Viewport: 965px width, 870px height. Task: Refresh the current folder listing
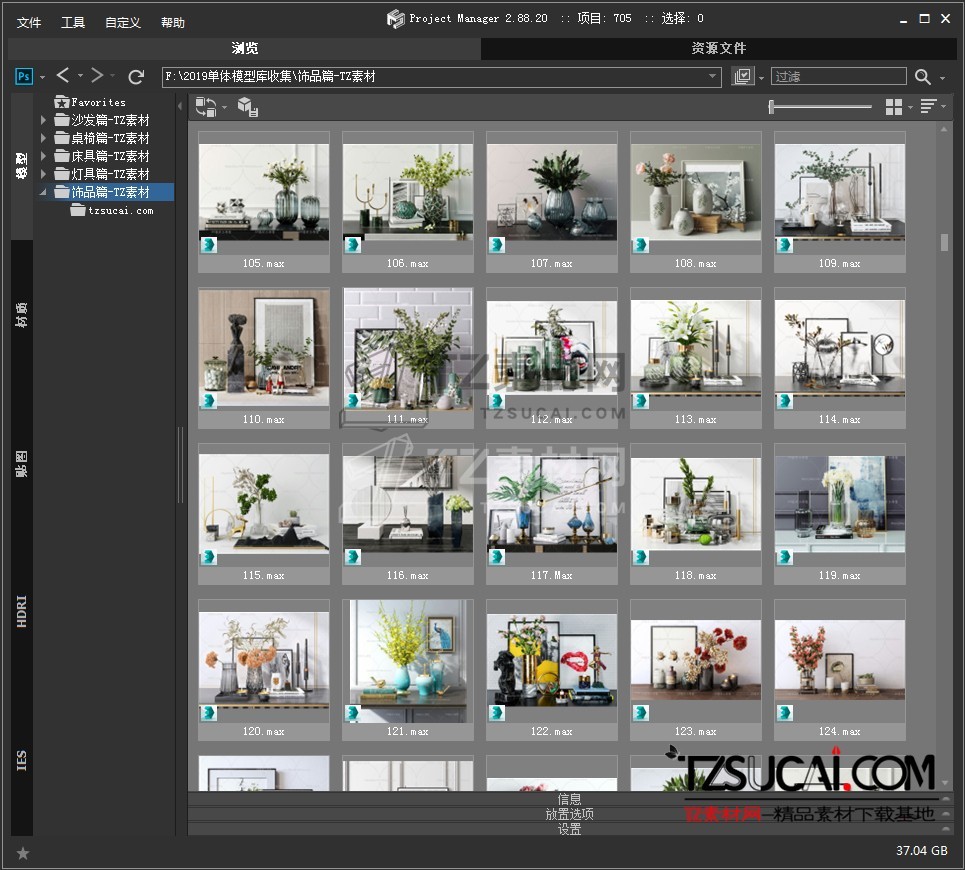137,76
